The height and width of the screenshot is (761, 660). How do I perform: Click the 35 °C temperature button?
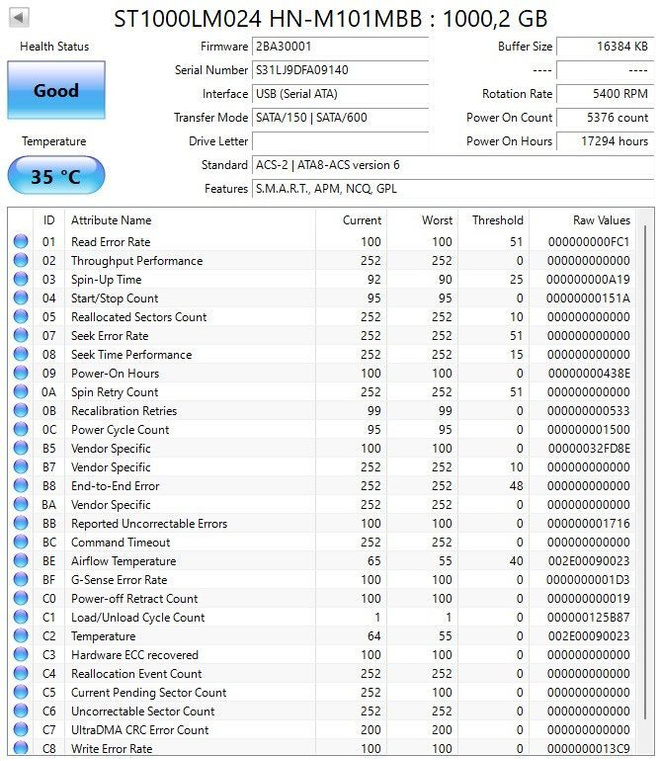[x=56, y=176]
